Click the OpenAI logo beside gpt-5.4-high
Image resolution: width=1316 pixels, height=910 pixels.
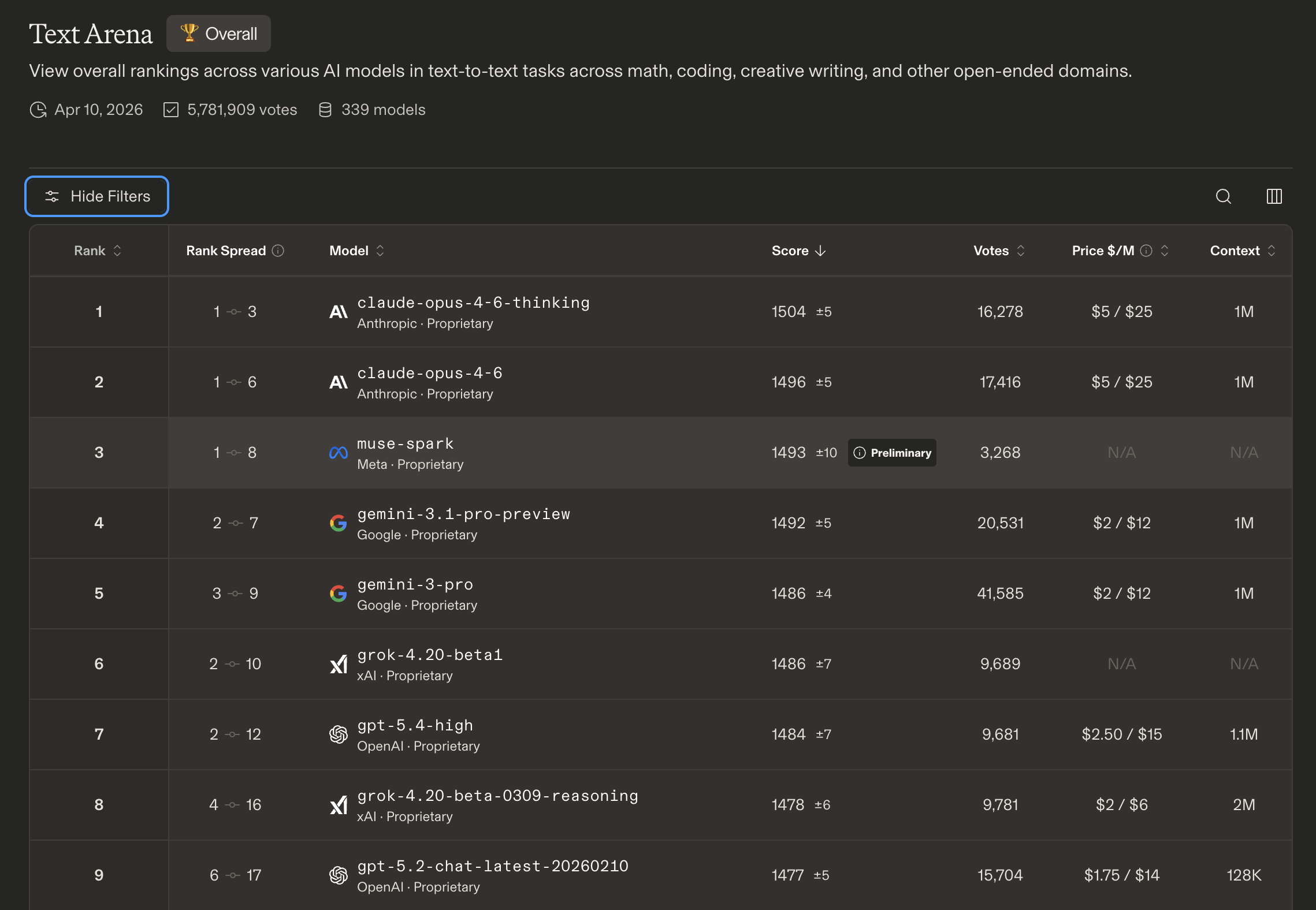339,734
